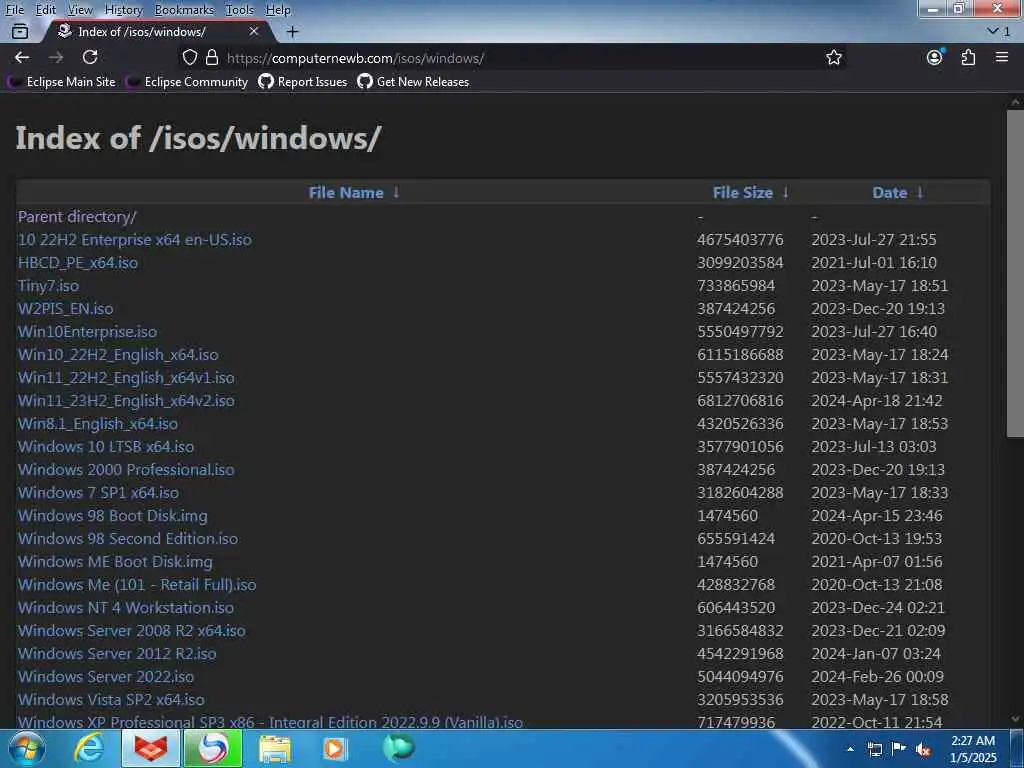Click the padlock site security icon
The width and height of the screenshot is (1024, 768).
pyautogui.click(x=212, y=57)
